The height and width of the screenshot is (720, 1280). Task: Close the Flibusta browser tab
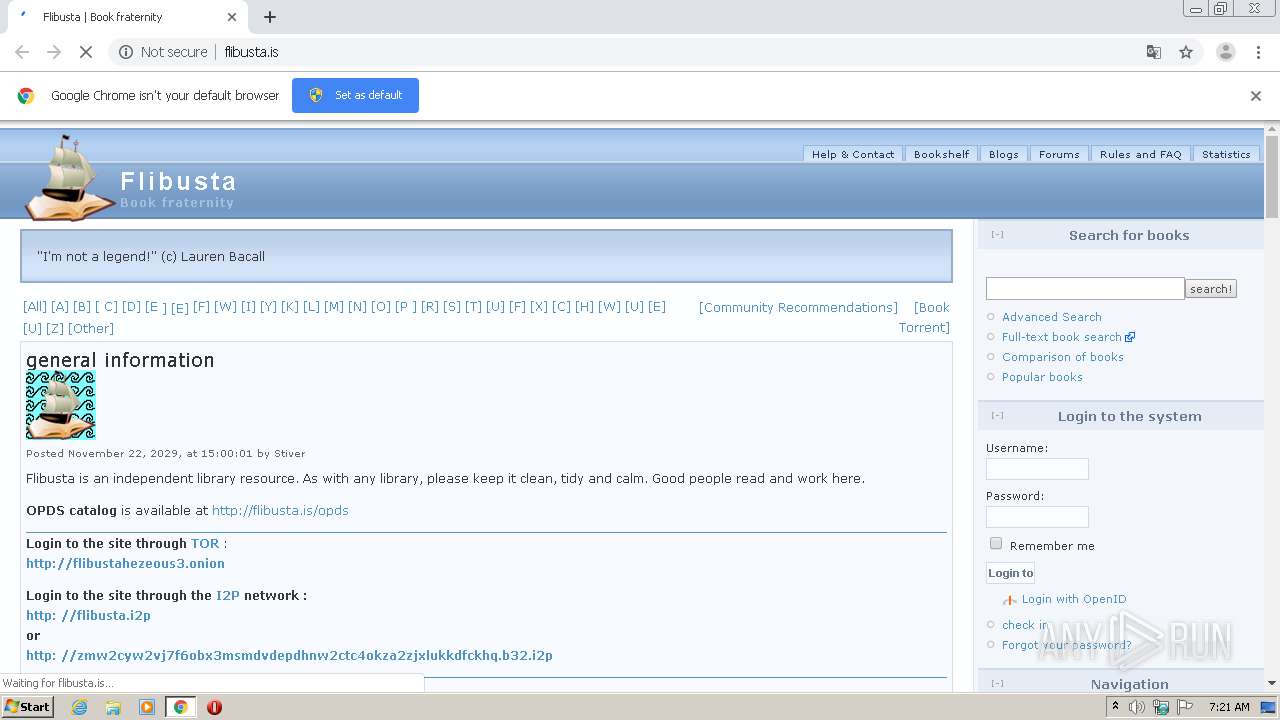[x=232, y=17]
